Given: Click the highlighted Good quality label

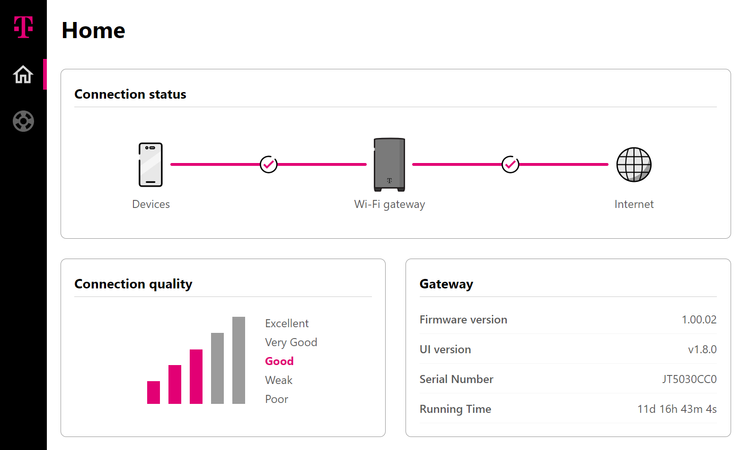Looking at the screenshot, I should click(x=279, y=361).
